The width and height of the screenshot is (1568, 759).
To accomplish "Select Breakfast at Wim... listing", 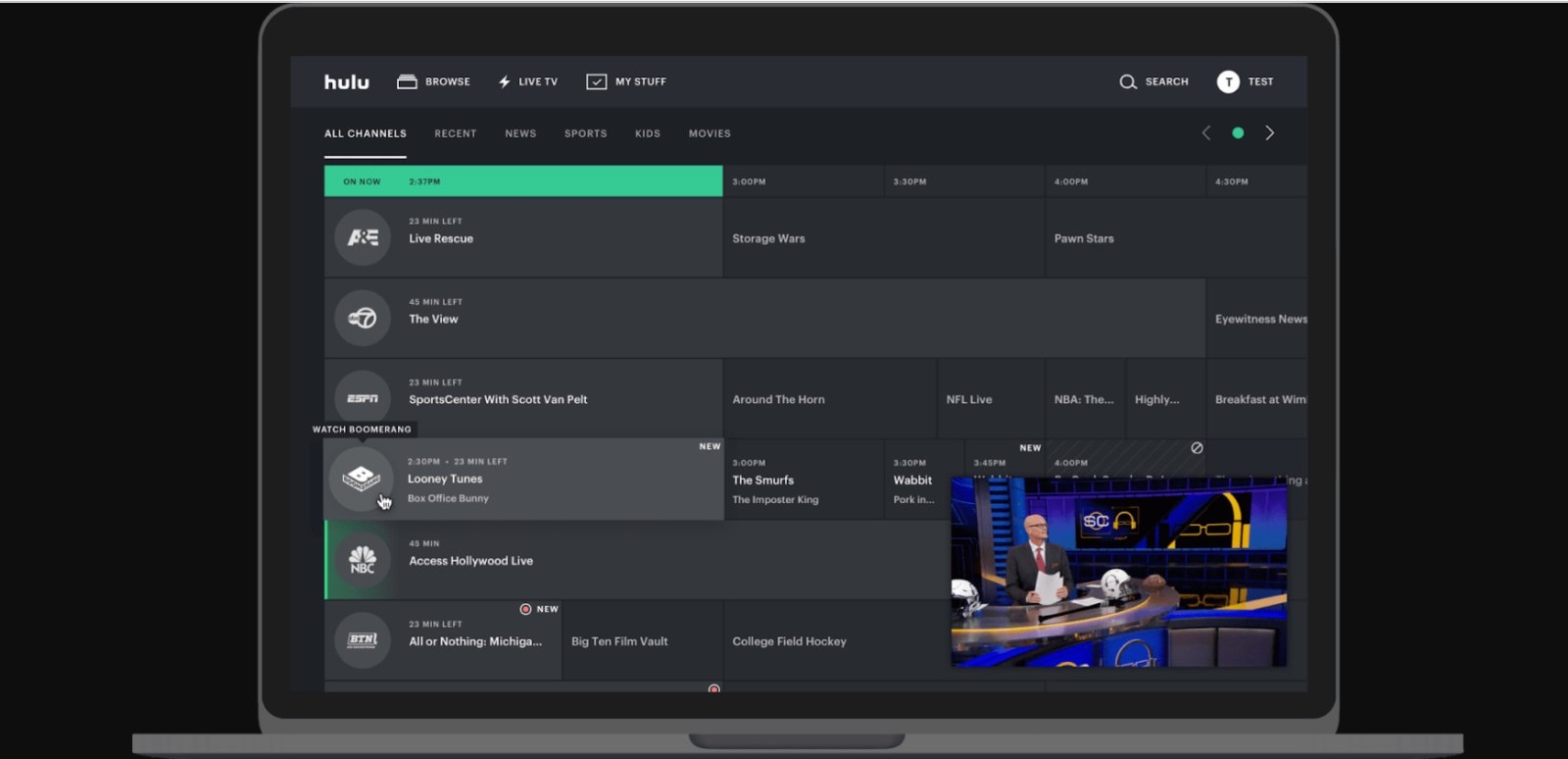I will 1257,398.
